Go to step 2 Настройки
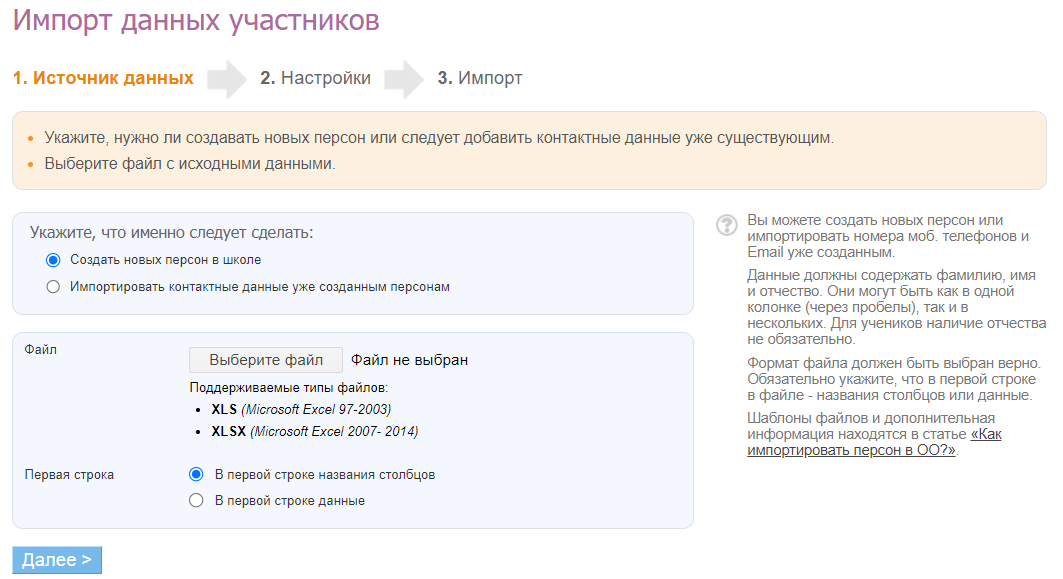Screen dimensions: 1063x579 [315, 78]
